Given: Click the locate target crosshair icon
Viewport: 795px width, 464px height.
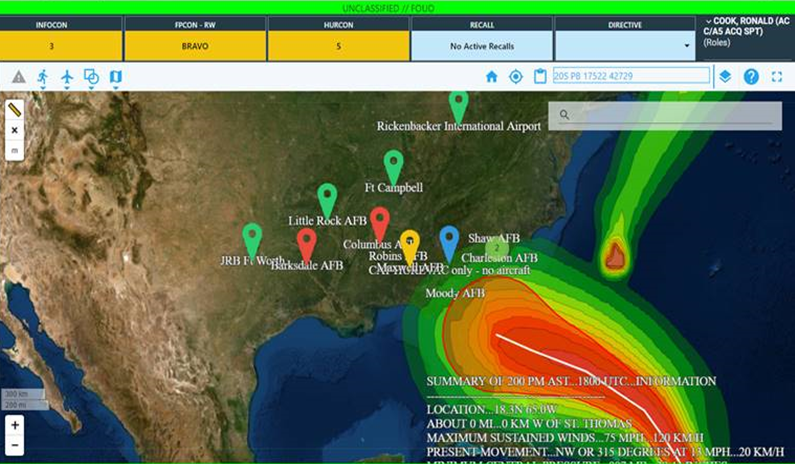Looking at the screenshot, I should [516, 77].
